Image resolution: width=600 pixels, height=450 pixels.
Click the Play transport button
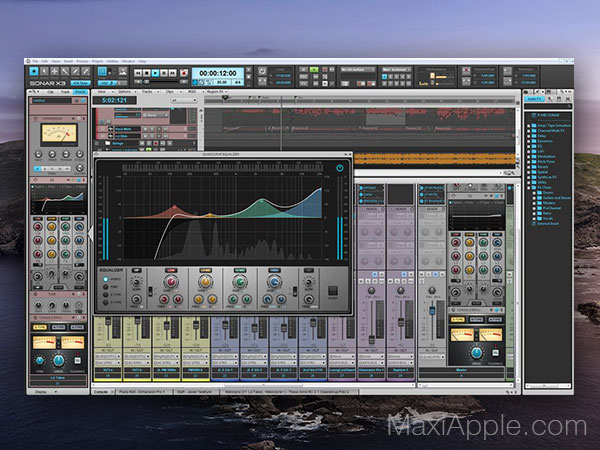[x=155, y=73]
